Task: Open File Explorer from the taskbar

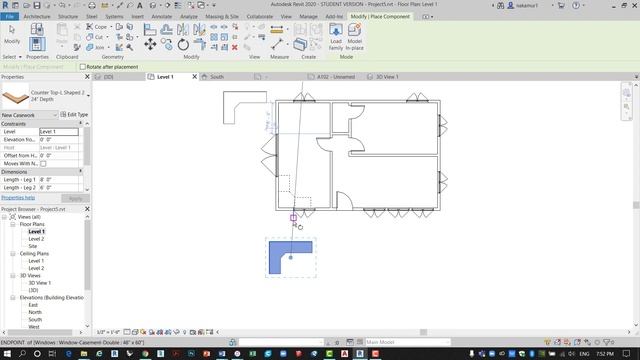Action: [x=84, y=354]
